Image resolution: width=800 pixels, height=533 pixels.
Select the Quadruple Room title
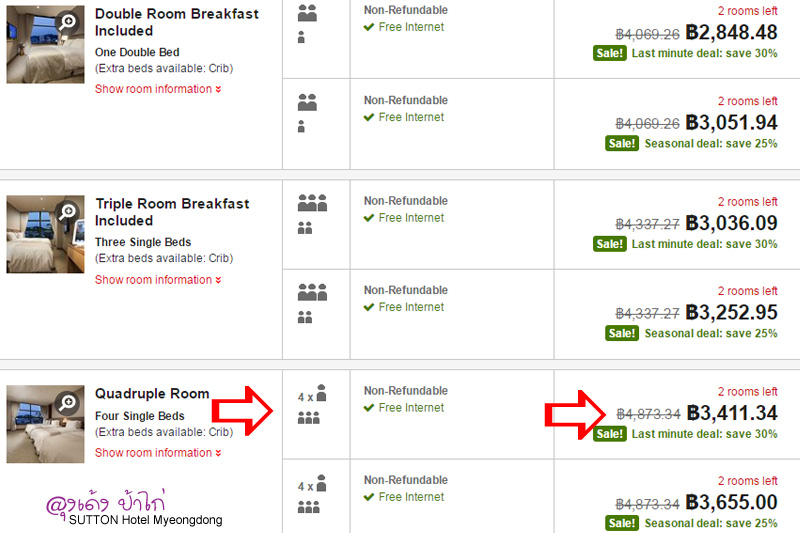(152, 394)
